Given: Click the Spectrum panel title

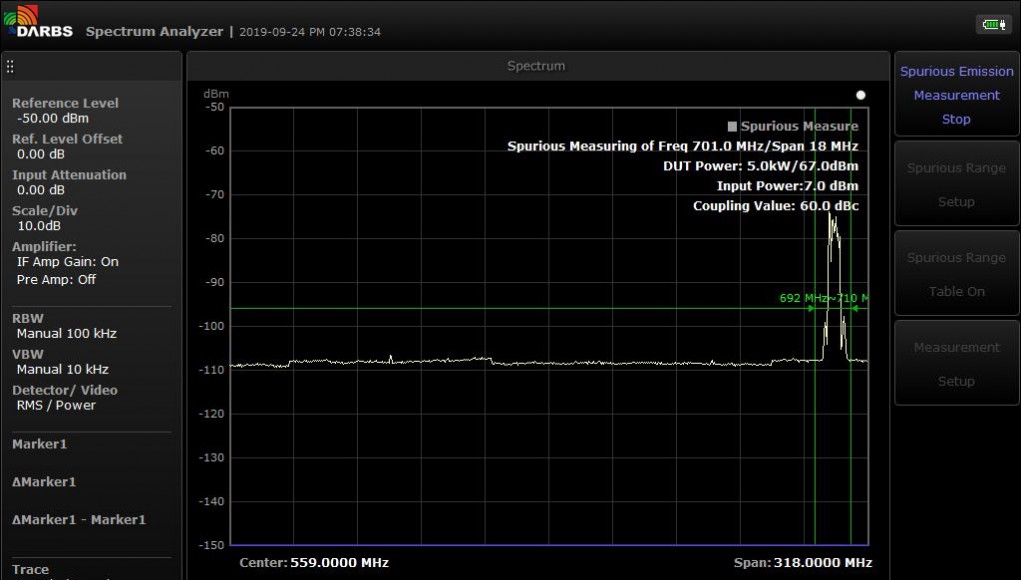Looking at the screenshot, I should pyautogui.click(x=536, y=66).
